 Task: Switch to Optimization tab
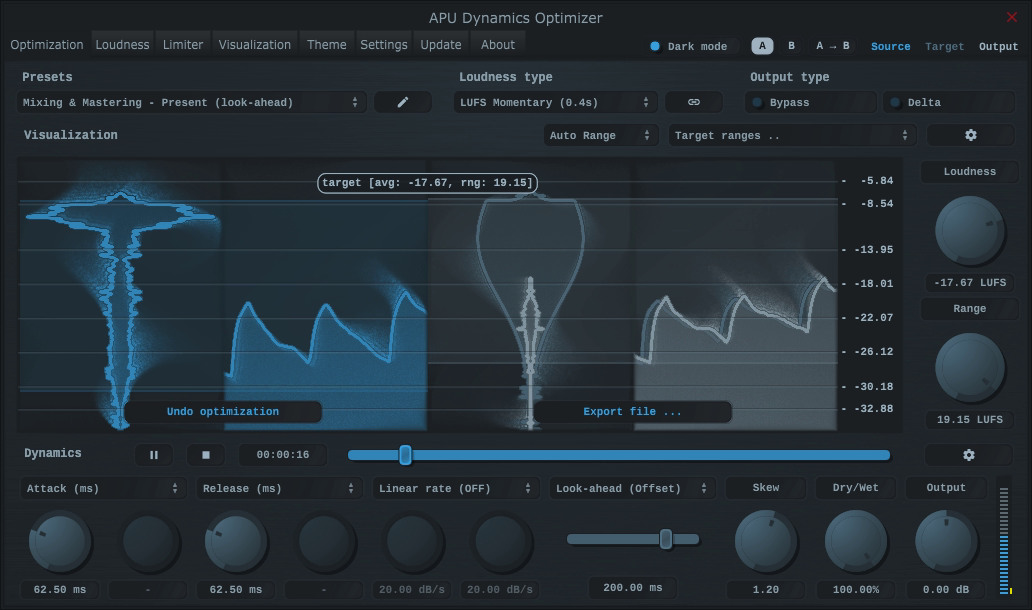tap(47, 45)
